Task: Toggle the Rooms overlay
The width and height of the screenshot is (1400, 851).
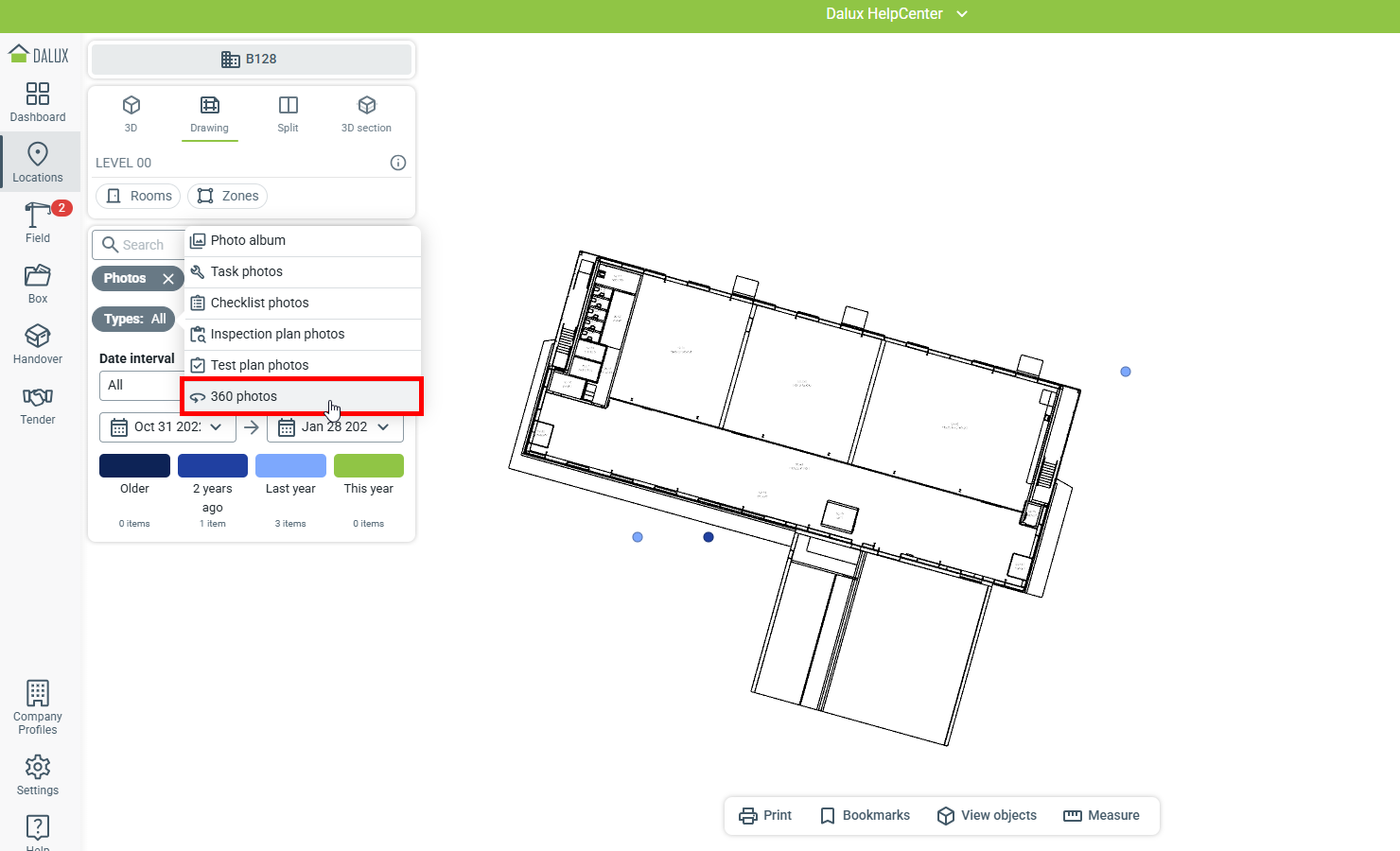Action: 139,196
